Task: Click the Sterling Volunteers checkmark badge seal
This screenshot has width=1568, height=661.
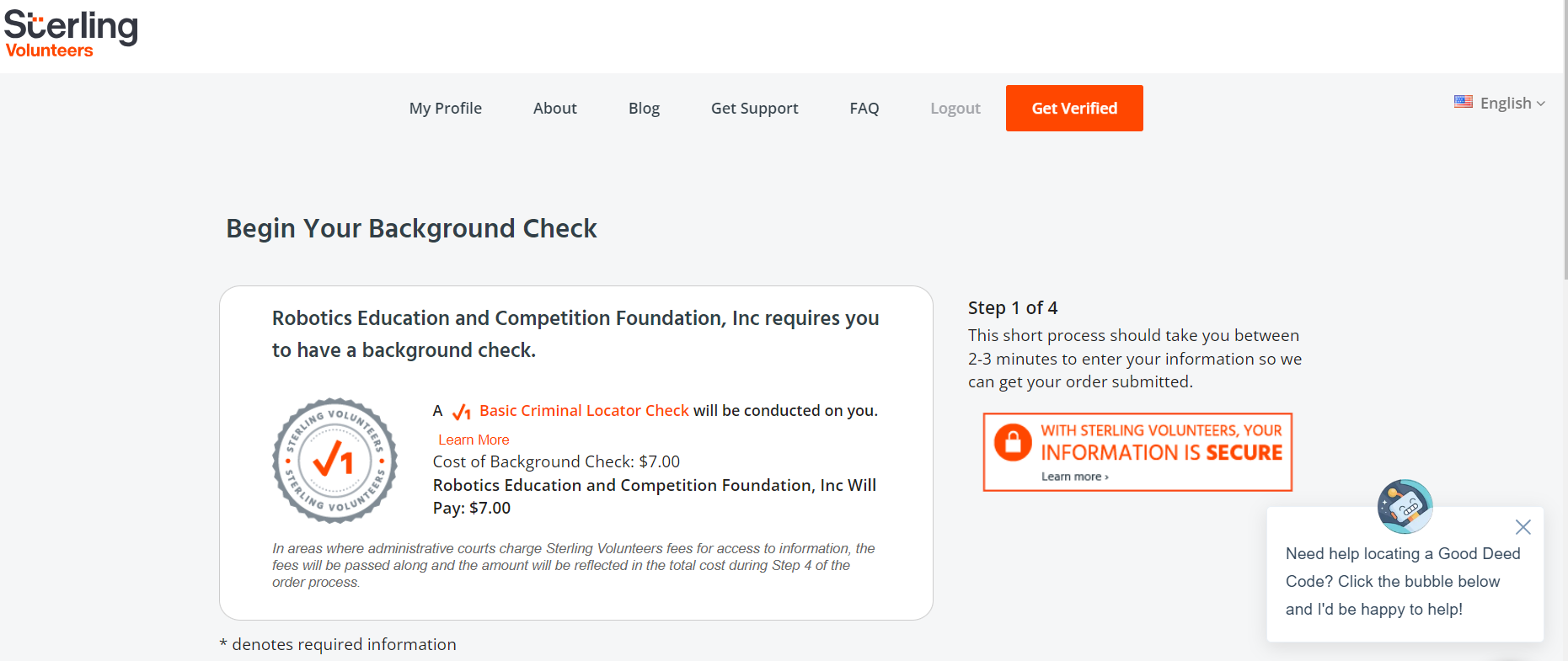Action: coord(334,461)
